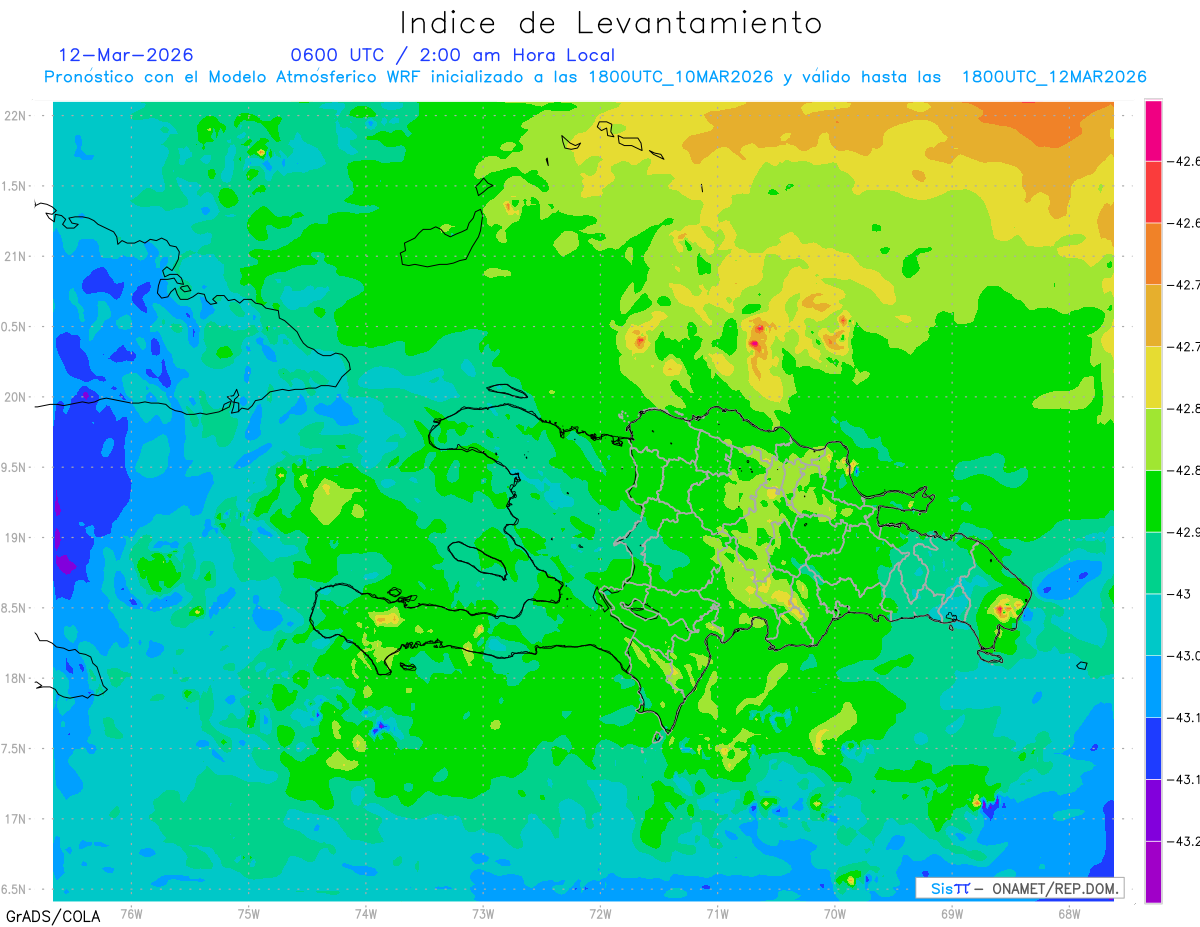Click the 71W longitude label
The image size is (1200, 927).
[x=717, y=912]
